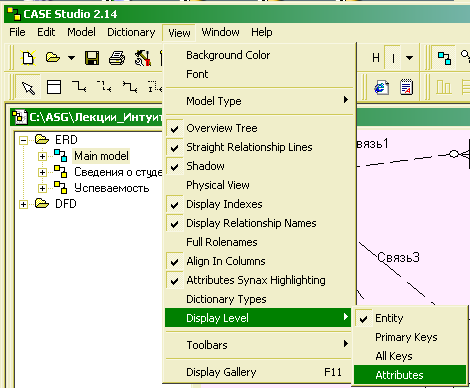
Task: Open the Model Type submenu
Action: [259, 101]
